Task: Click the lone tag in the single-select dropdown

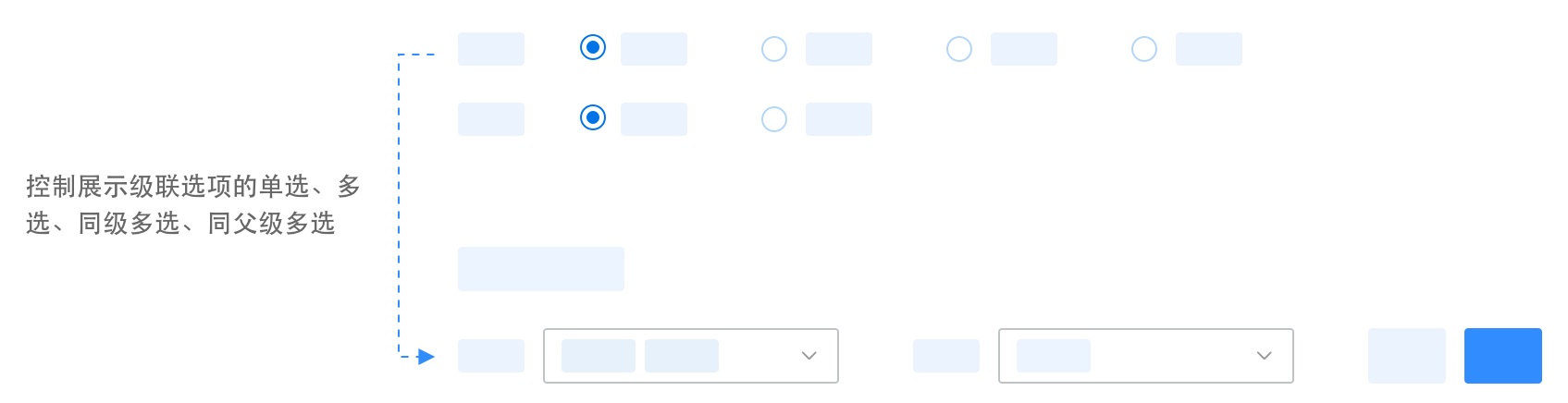Action: point(1054,356)
